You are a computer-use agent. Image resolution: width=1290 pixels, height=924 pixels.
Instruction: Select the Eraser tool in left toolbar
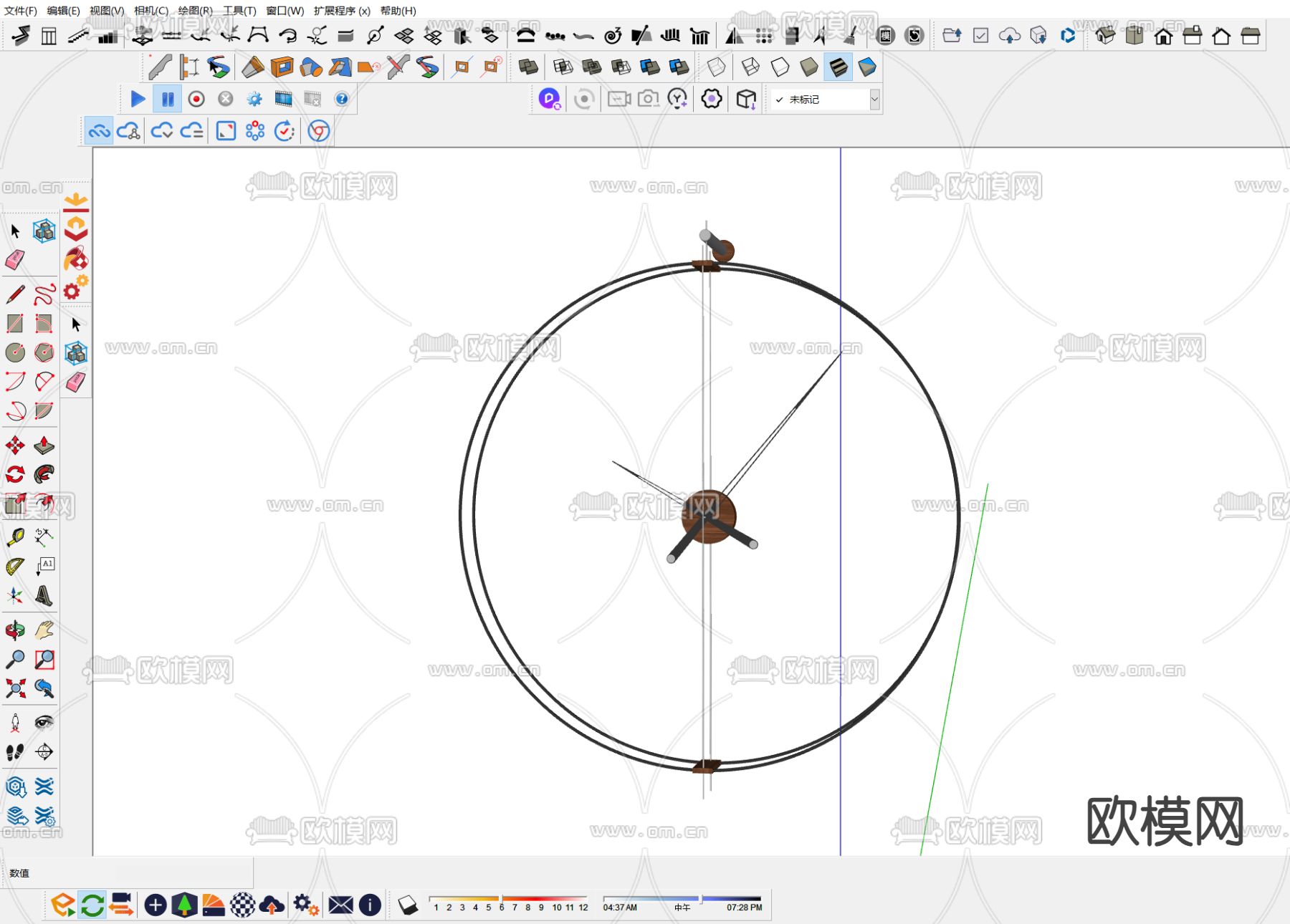tap(15, 260)
